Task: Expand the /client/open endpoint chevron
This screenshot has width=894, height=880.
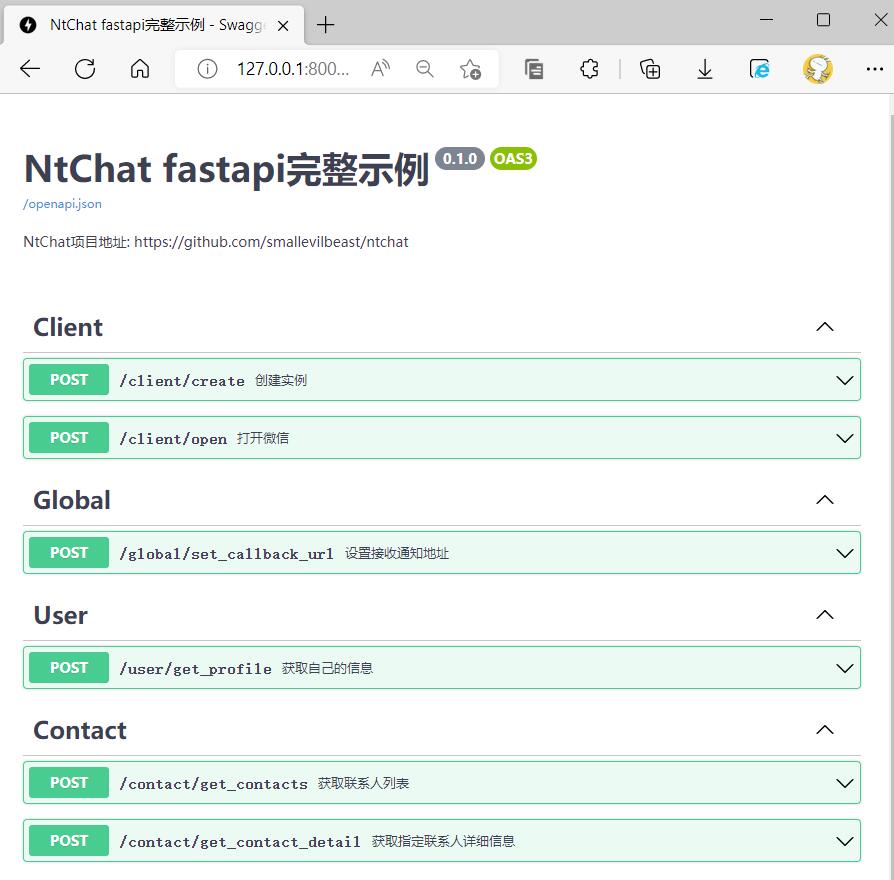Action: pos(844,438)
